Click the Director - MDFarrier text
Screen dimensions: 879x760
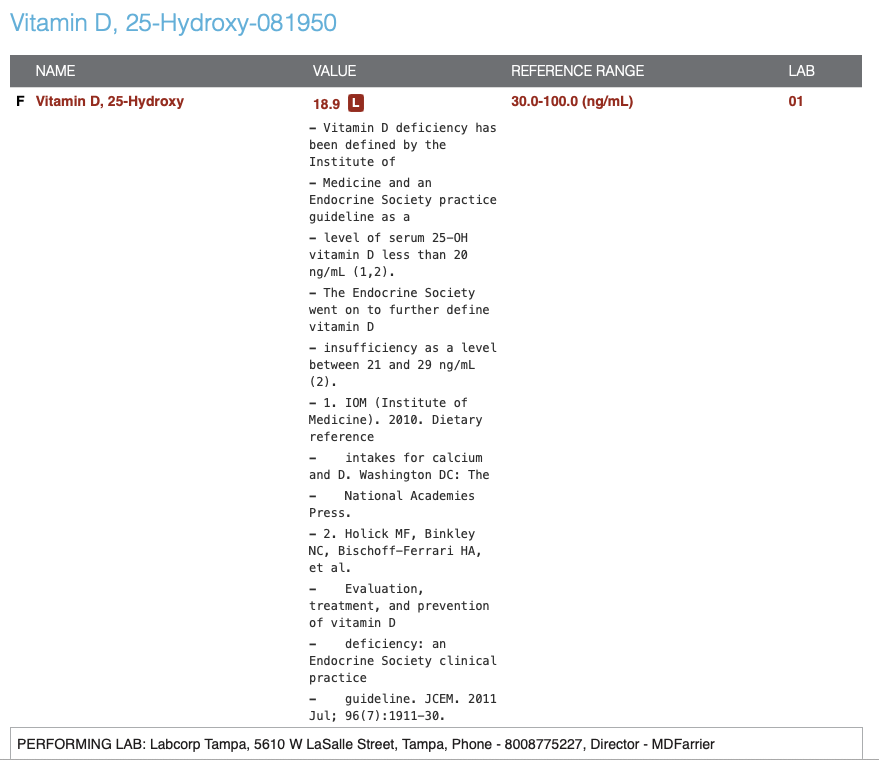click(x=652, y=744)
